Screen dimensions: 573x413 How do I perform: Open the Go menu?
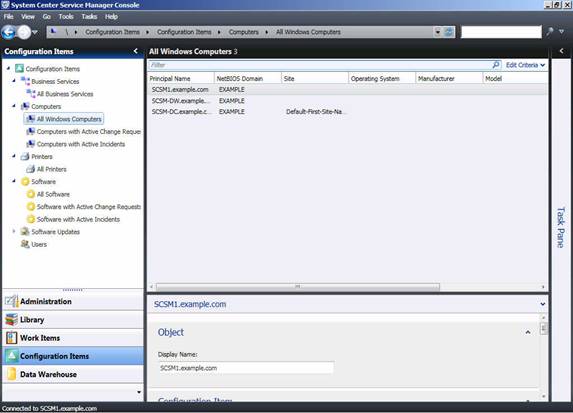[46, 16]
